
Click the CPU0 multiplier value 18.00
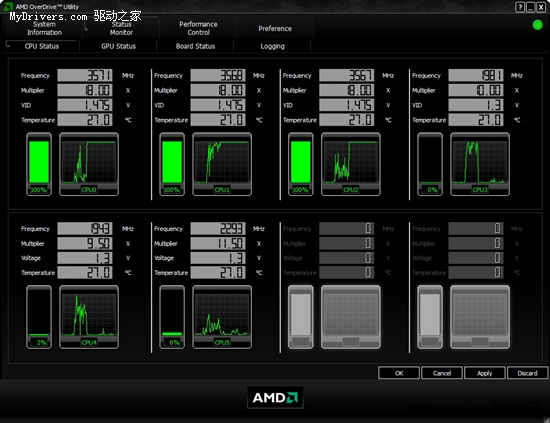(x=85, y=90)
